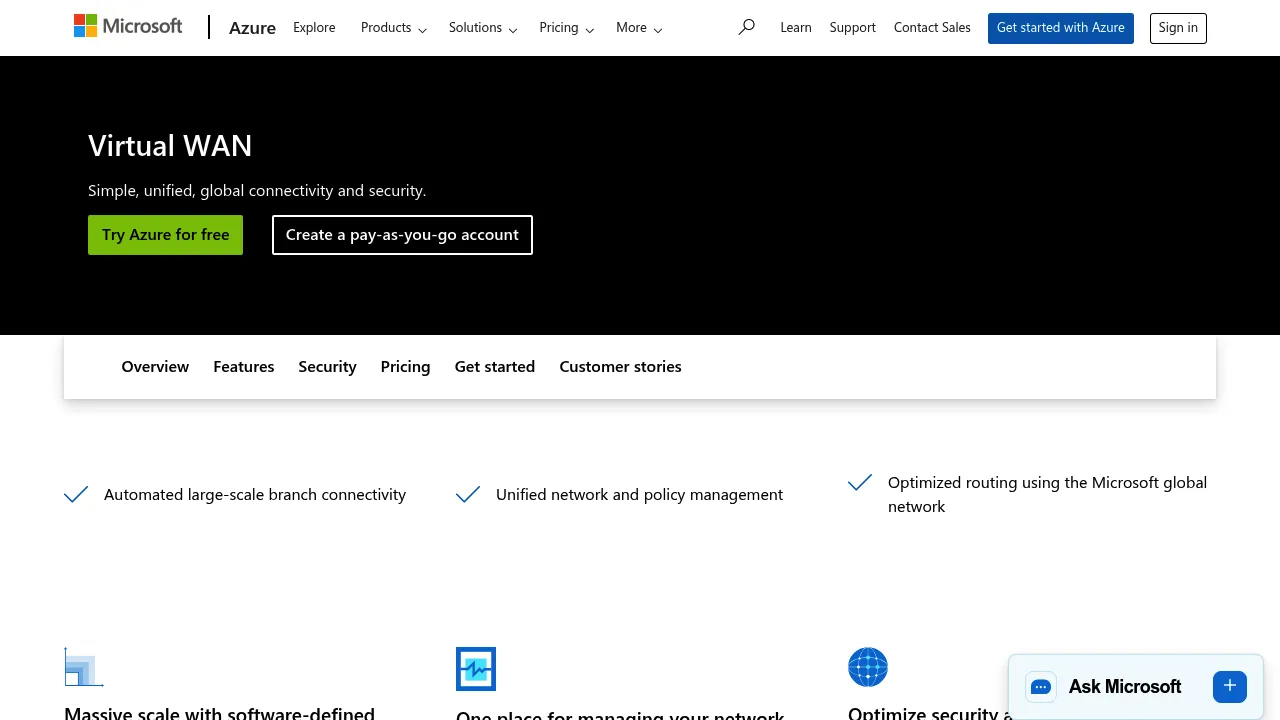Click 'One place for managing your network' heading
The height and width of the screenshot is (720, 1280).
click(x=620, y=715)
